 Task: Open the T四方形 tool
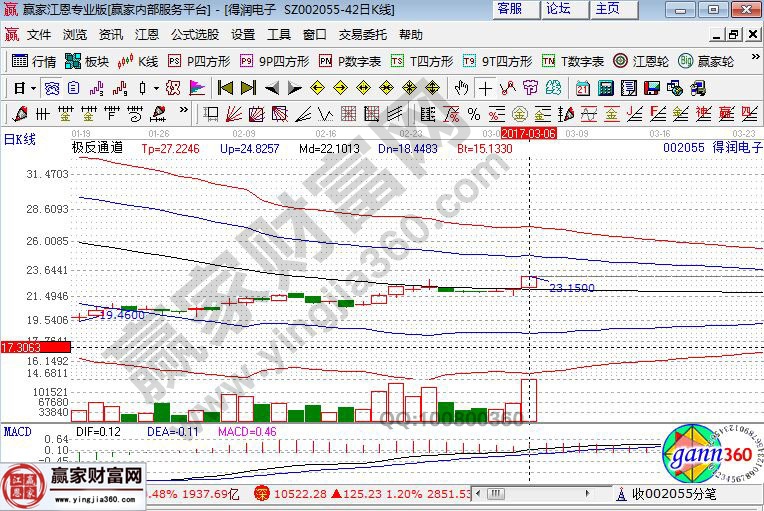pos(422,61)
